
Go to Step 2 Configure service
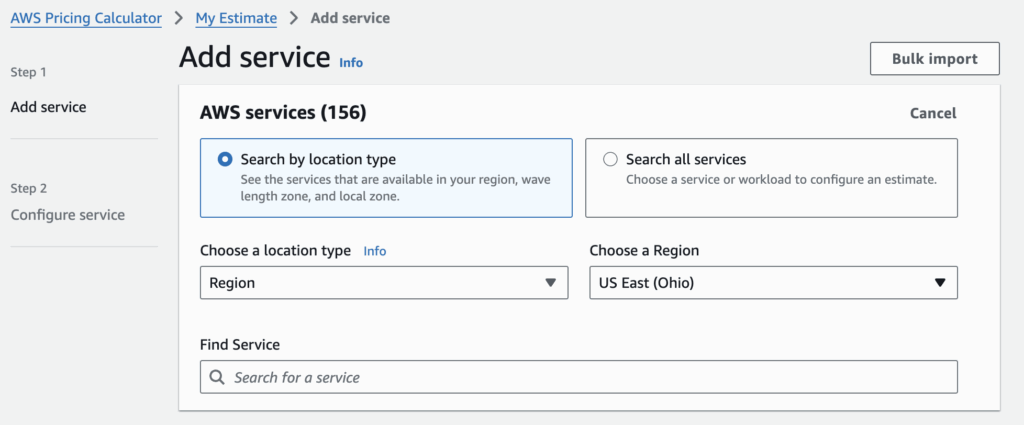pyautogui.click(x=67, y=215)
